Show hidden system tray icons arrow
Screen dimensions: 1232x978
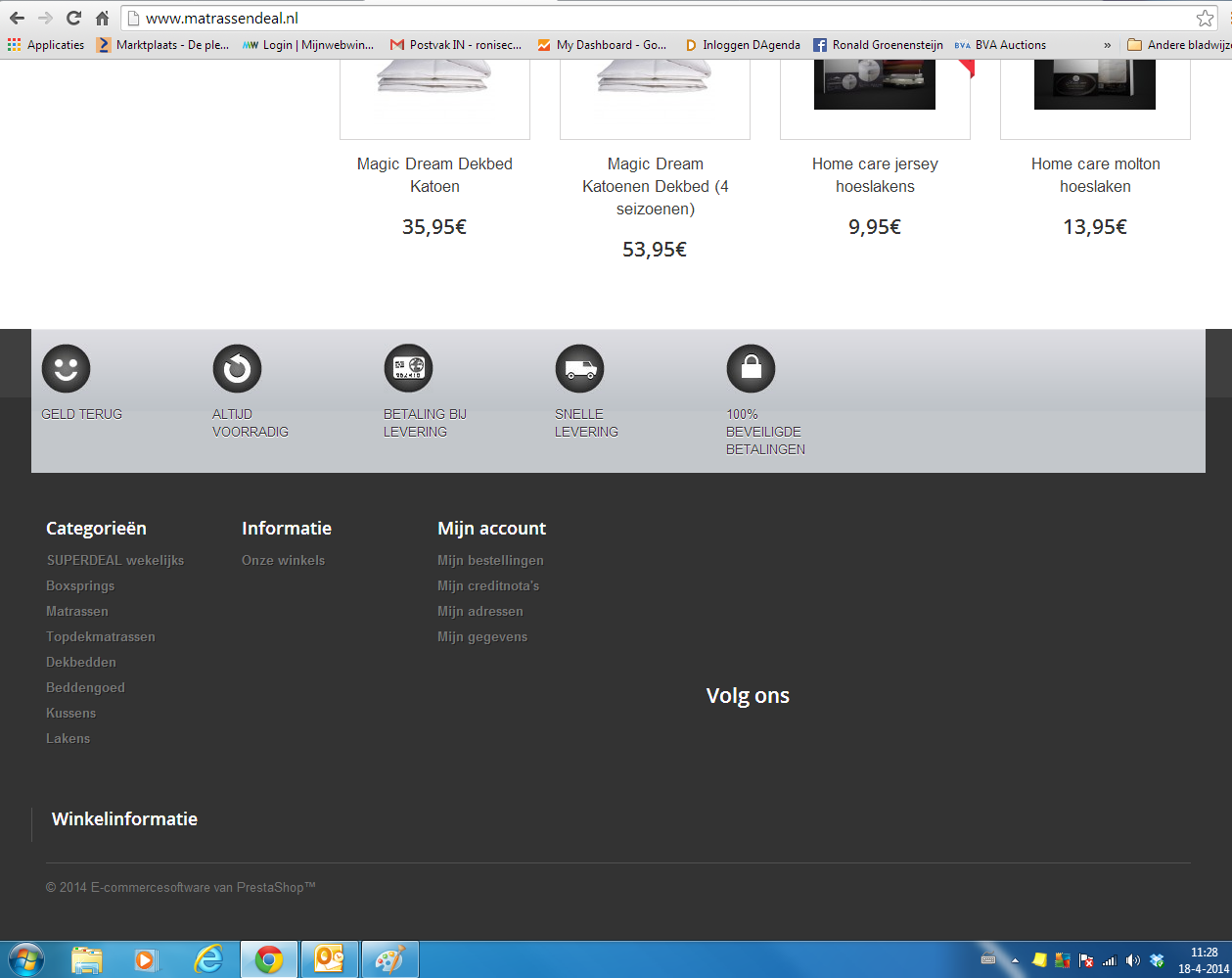1015,960
